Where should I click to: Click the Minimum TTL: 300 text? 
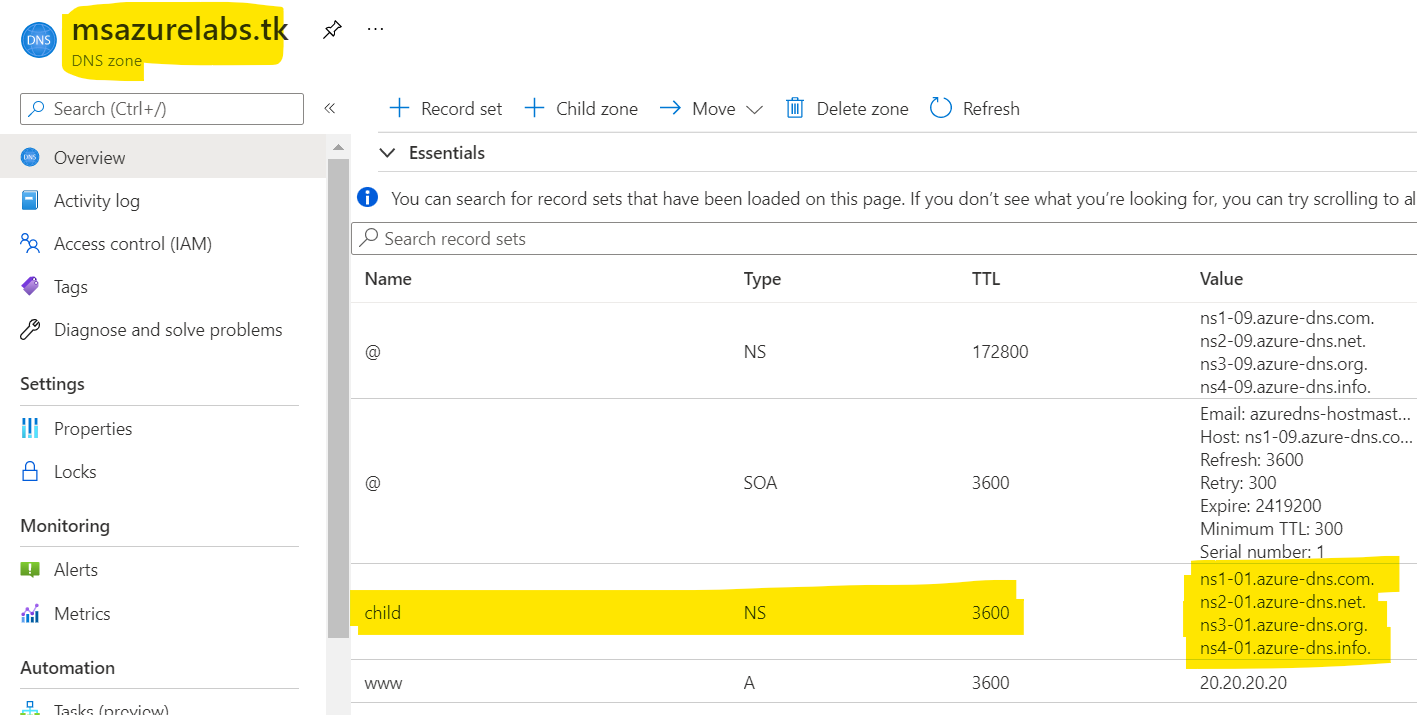click(1271, 529)
